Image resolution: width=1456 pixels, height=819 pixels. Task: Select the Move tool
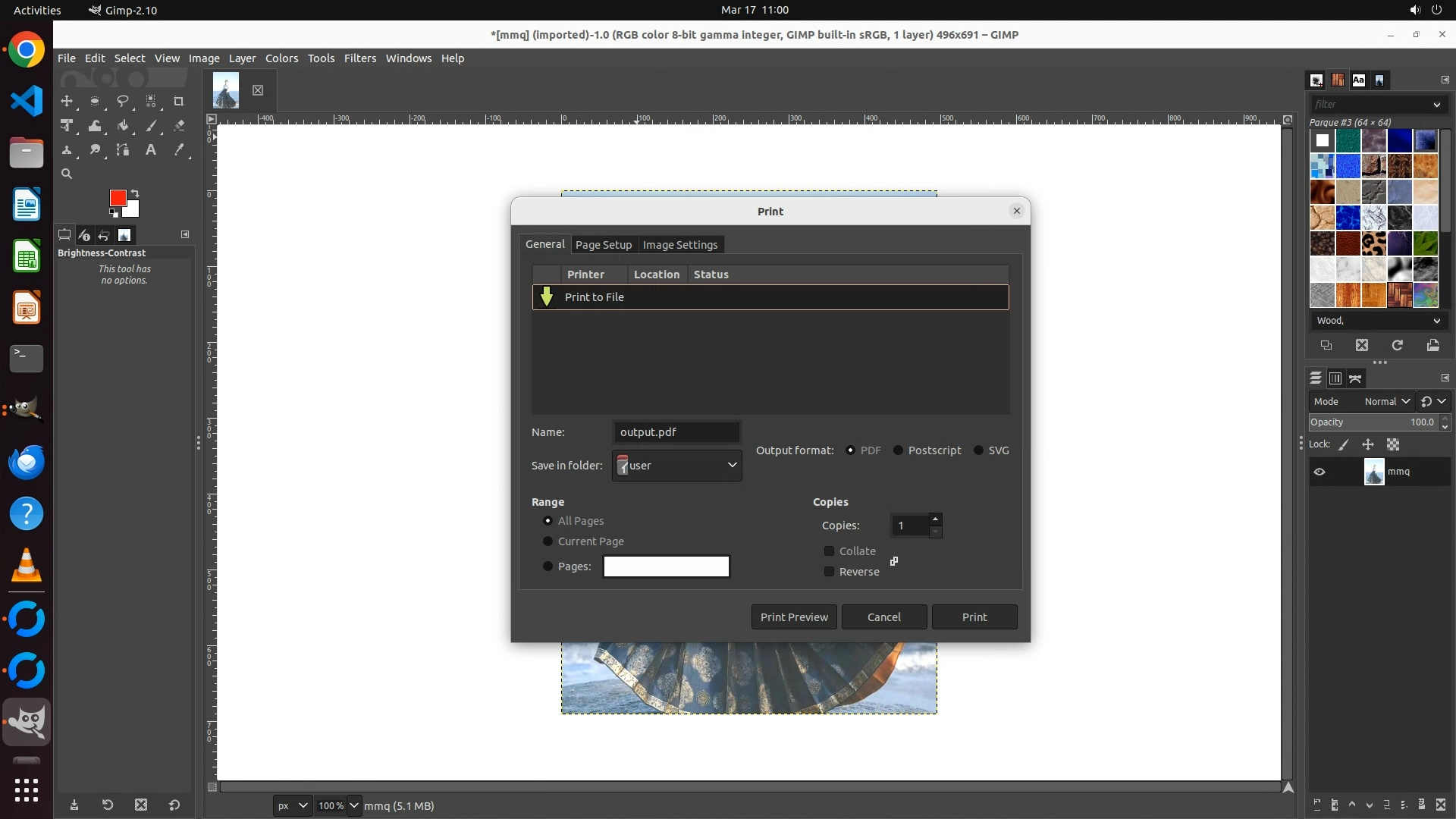click(67, 101)
